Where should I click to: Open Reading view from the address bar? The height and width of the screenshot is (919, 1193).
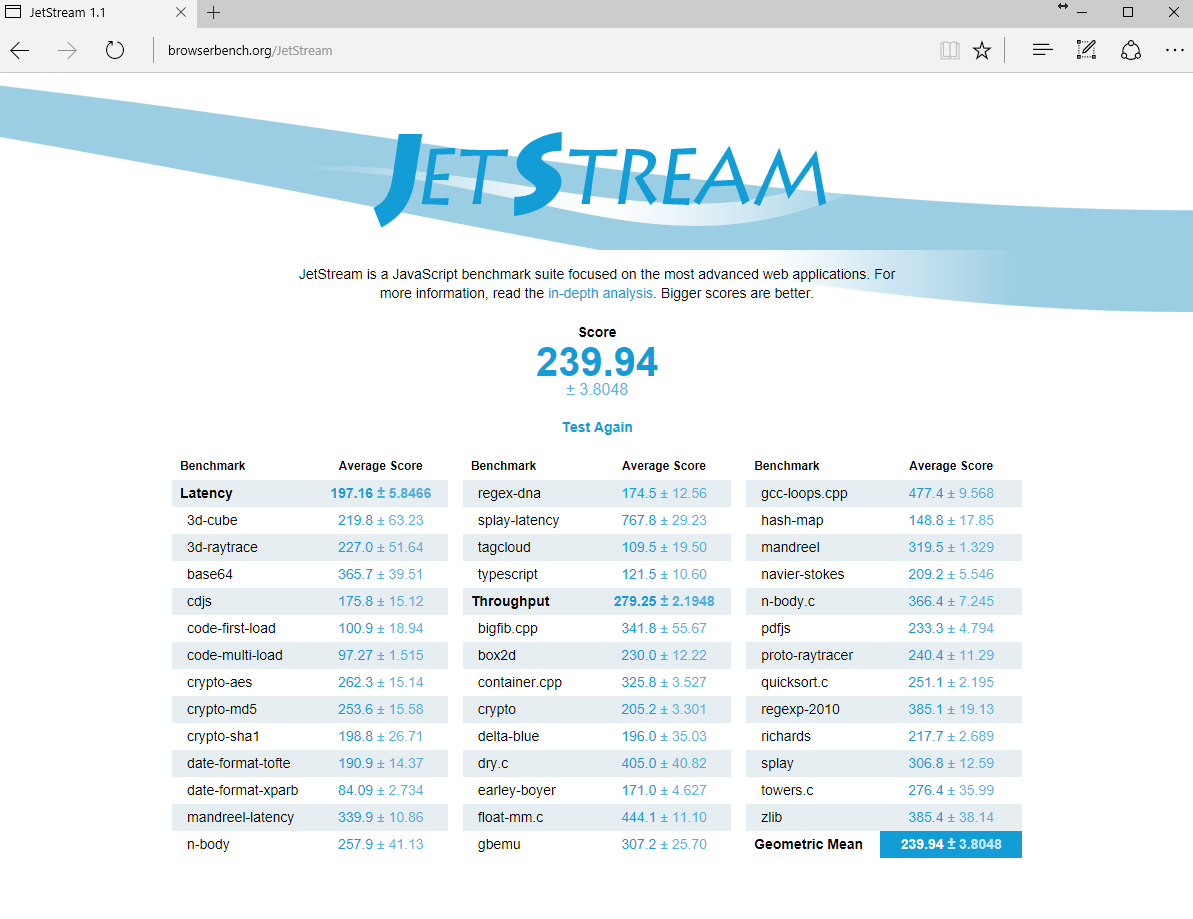[x=949, y=50]
